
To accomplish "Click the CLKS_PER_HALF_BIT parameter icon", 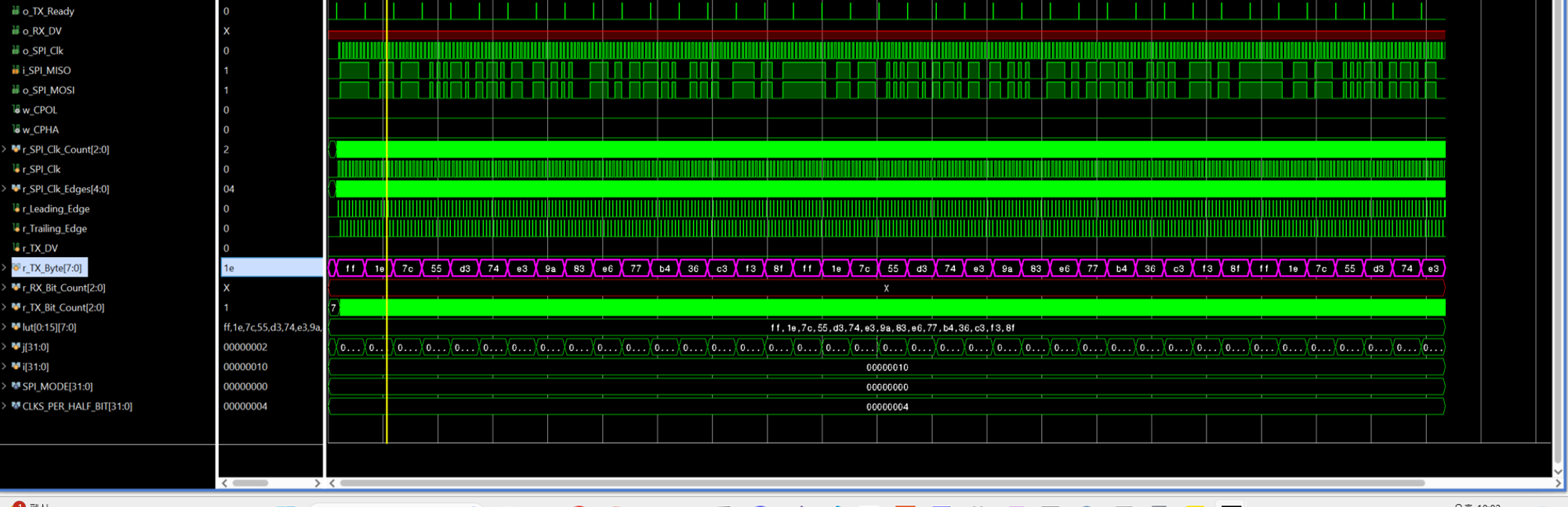I will pyautogui.click(x=16, y=406).
